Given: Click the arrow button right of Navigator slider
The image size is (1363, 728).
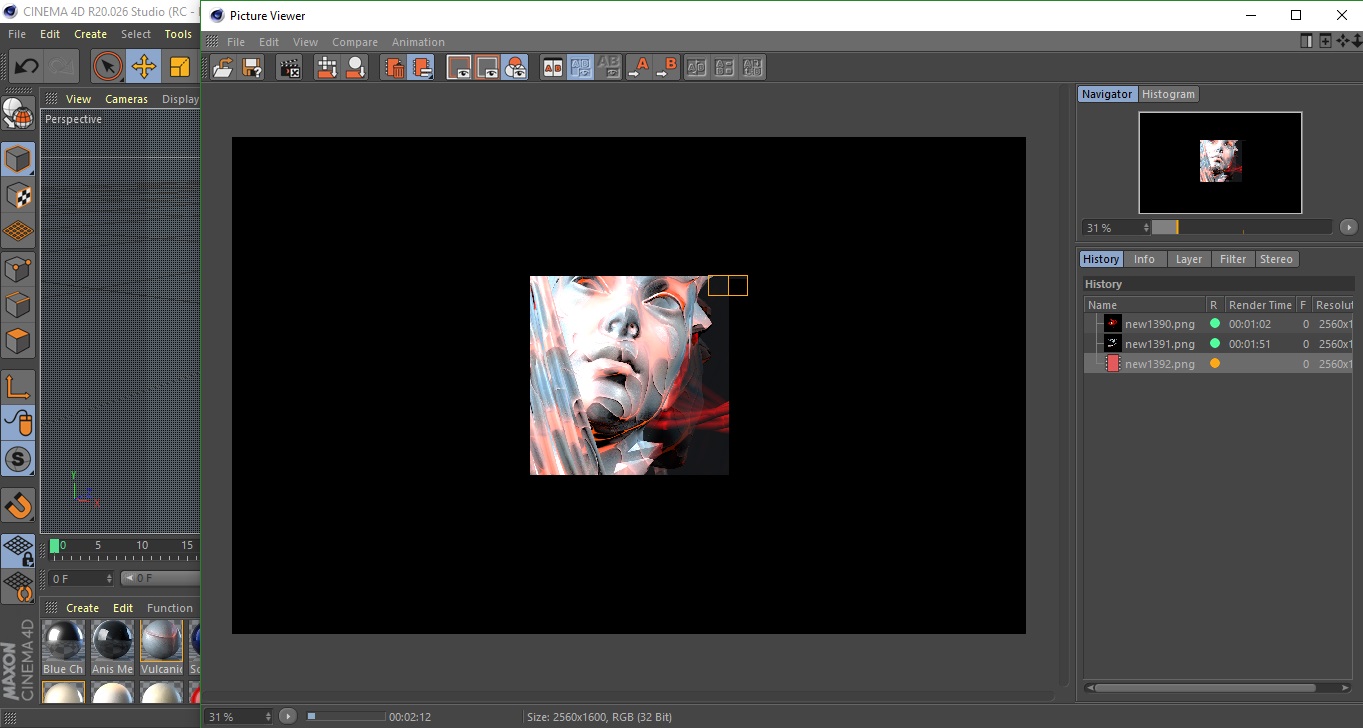Looking at the screenshot, I should [x=1348, y=227].
